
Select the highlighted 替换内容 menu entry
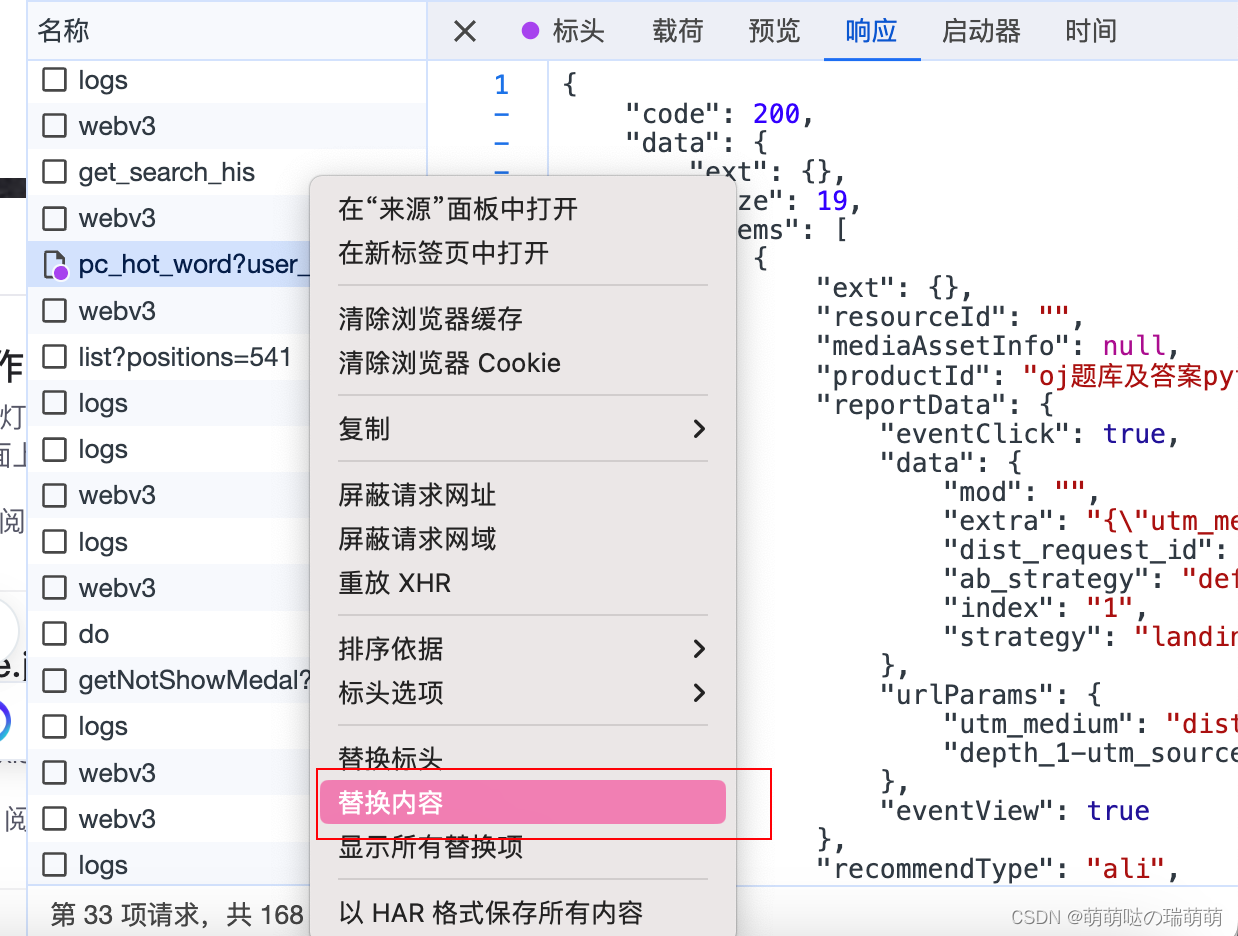522,803
